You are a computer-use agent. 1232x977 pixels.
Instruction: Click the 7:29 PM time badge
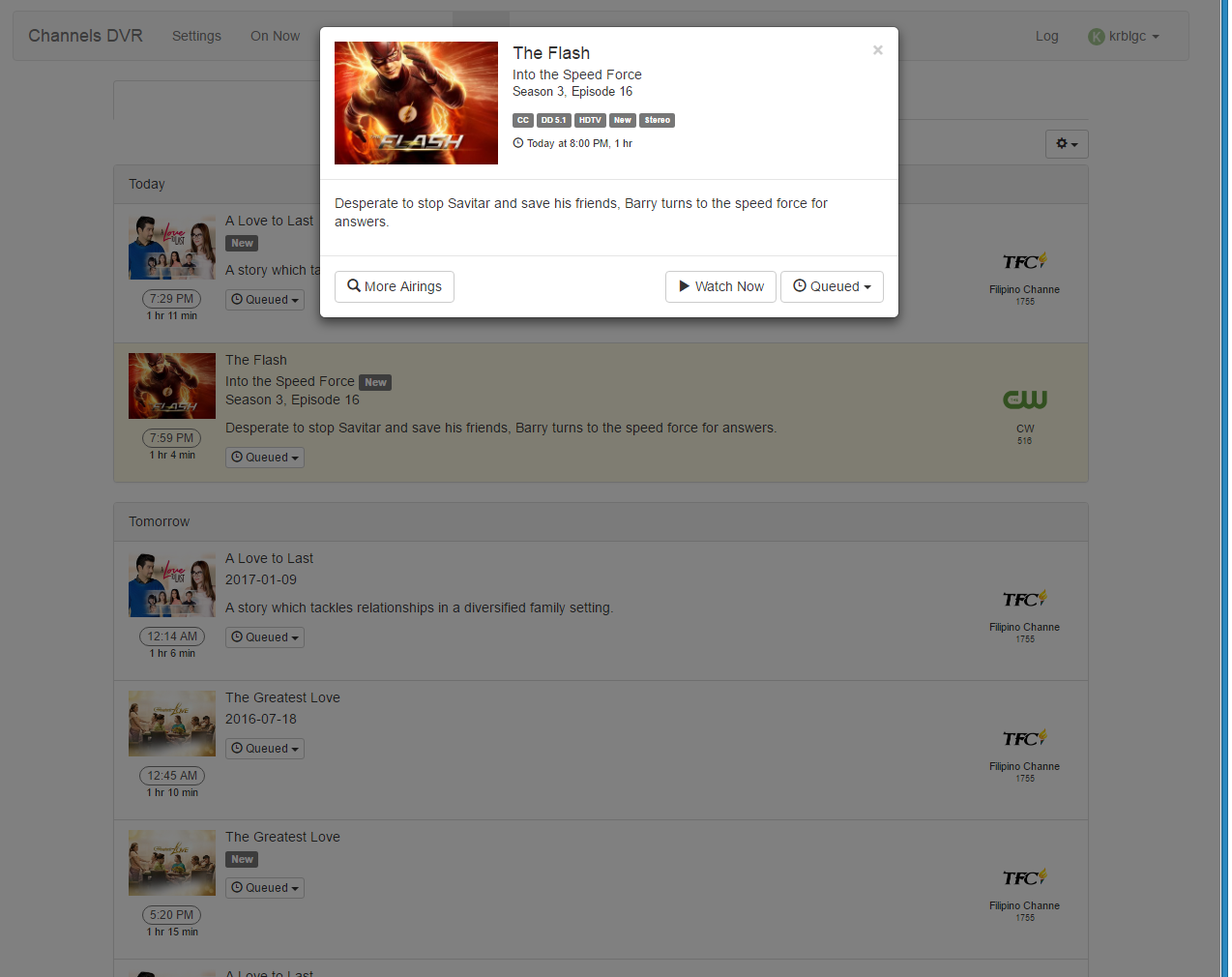(x=172, y=299)
